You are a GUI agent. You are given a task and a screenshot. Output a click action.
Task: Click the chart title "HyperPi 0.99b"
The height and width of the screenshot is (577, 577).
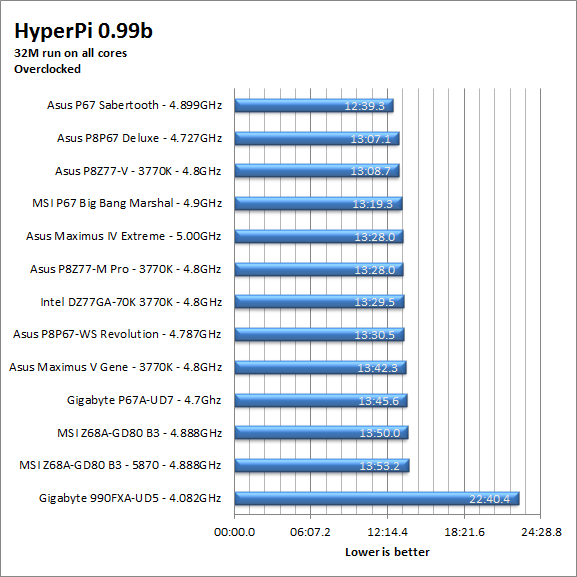tap(83, 32)
